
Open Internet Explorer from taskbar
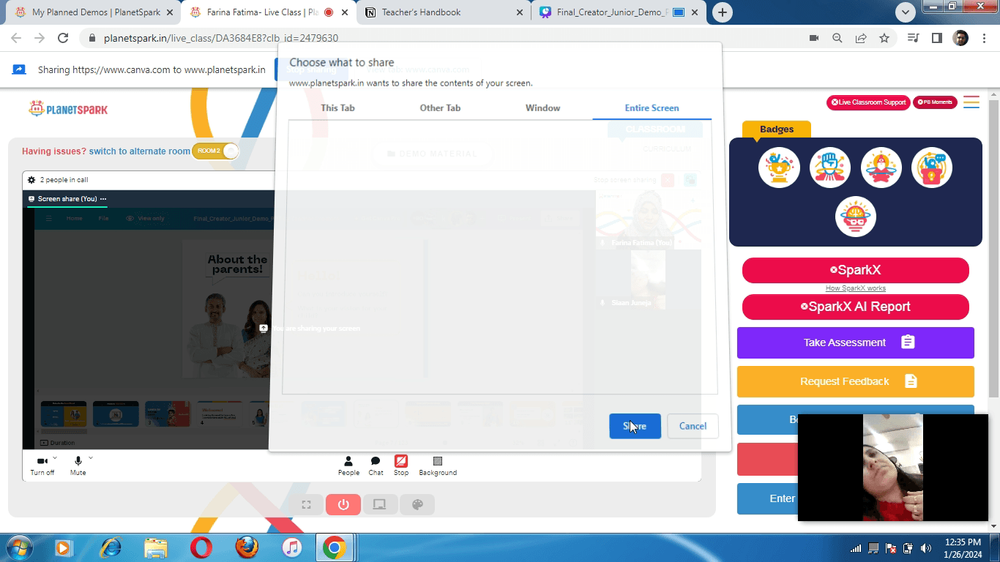[x=110, y=548]
